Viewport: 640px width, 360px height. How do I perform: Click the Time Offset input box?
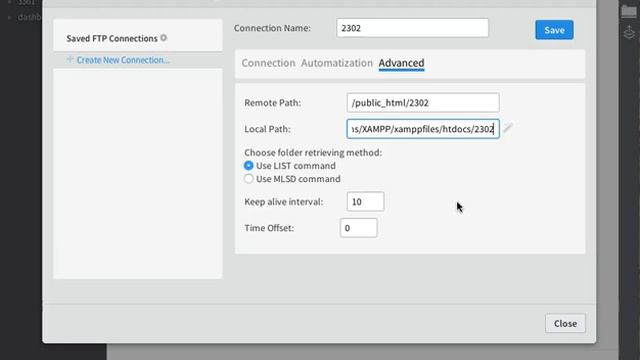[358, 228]
